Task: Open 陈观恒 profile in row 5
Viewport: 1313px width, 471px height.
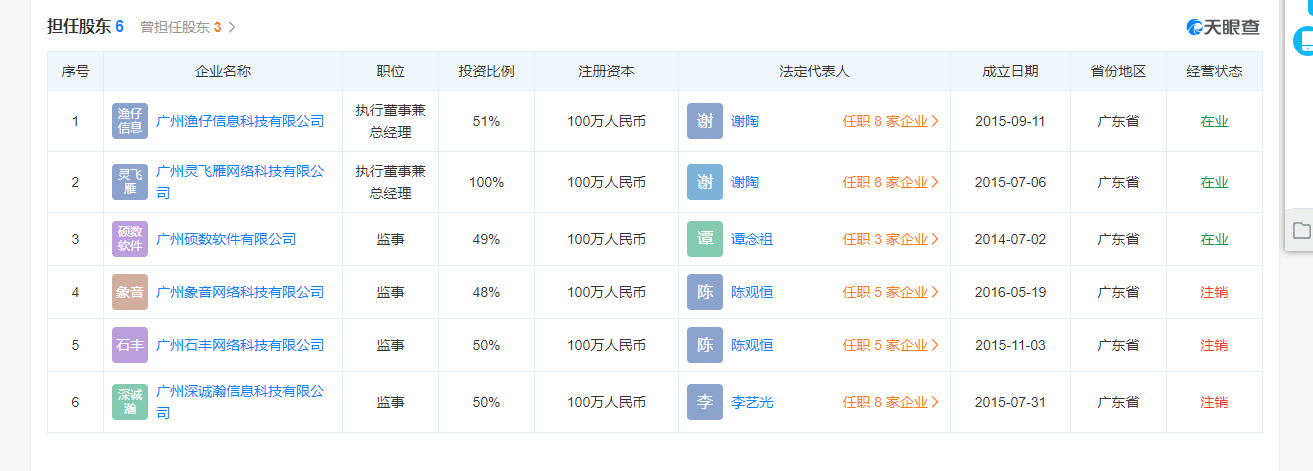Action: click(x=752, y=345)
